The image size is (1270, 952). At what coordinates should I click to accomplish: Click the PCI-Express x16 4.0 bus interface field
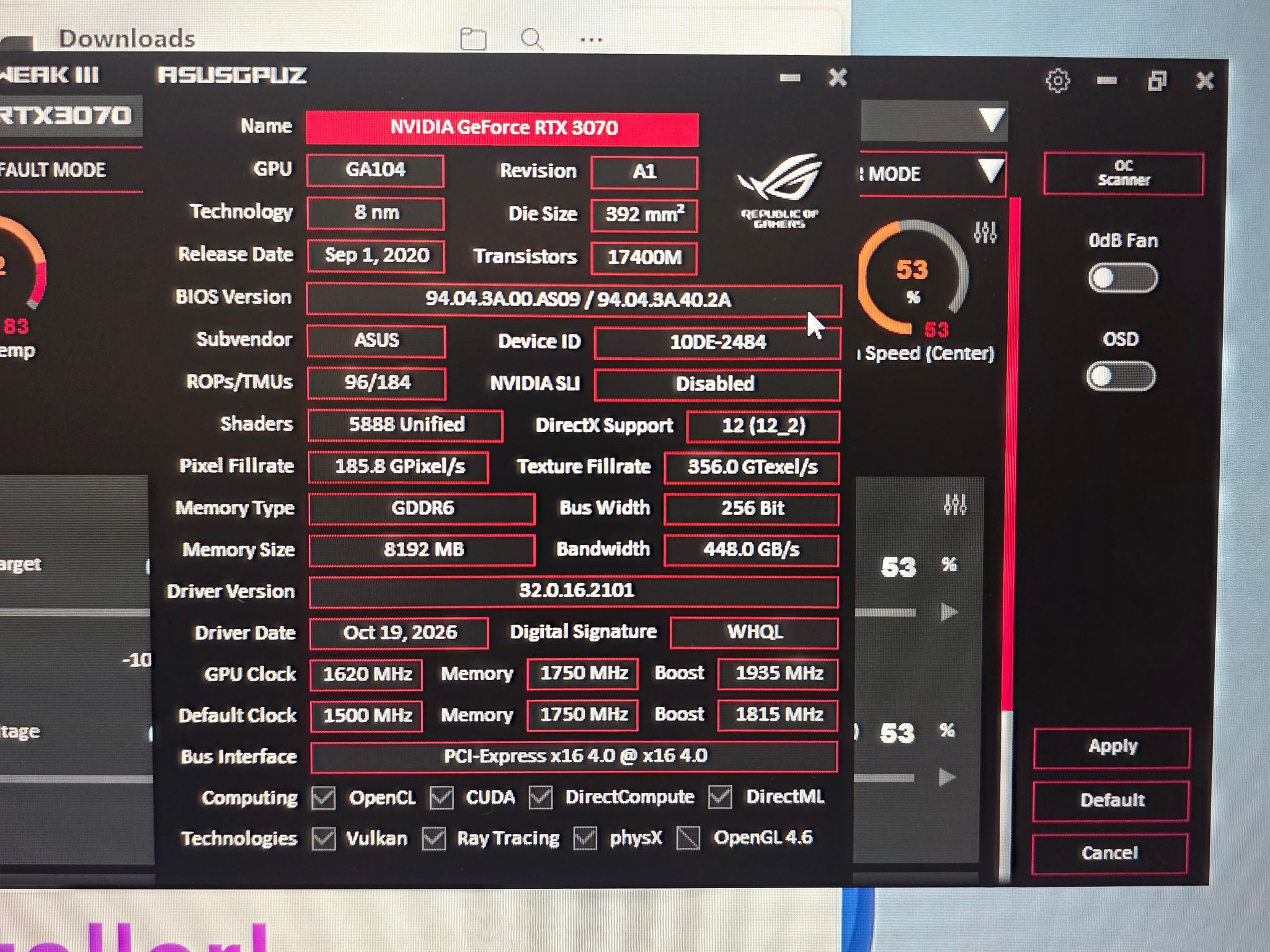(574, 757)
